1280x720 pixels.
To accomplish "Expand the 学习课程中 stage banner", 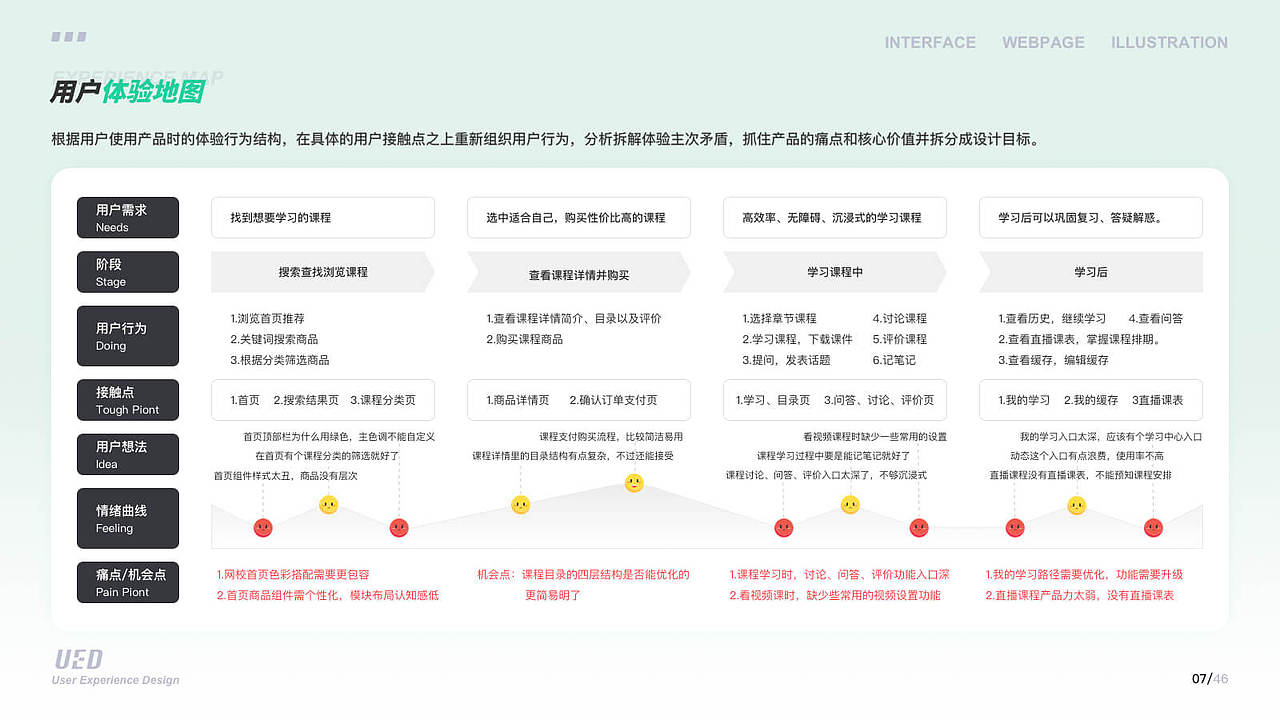I will (836, 271).
